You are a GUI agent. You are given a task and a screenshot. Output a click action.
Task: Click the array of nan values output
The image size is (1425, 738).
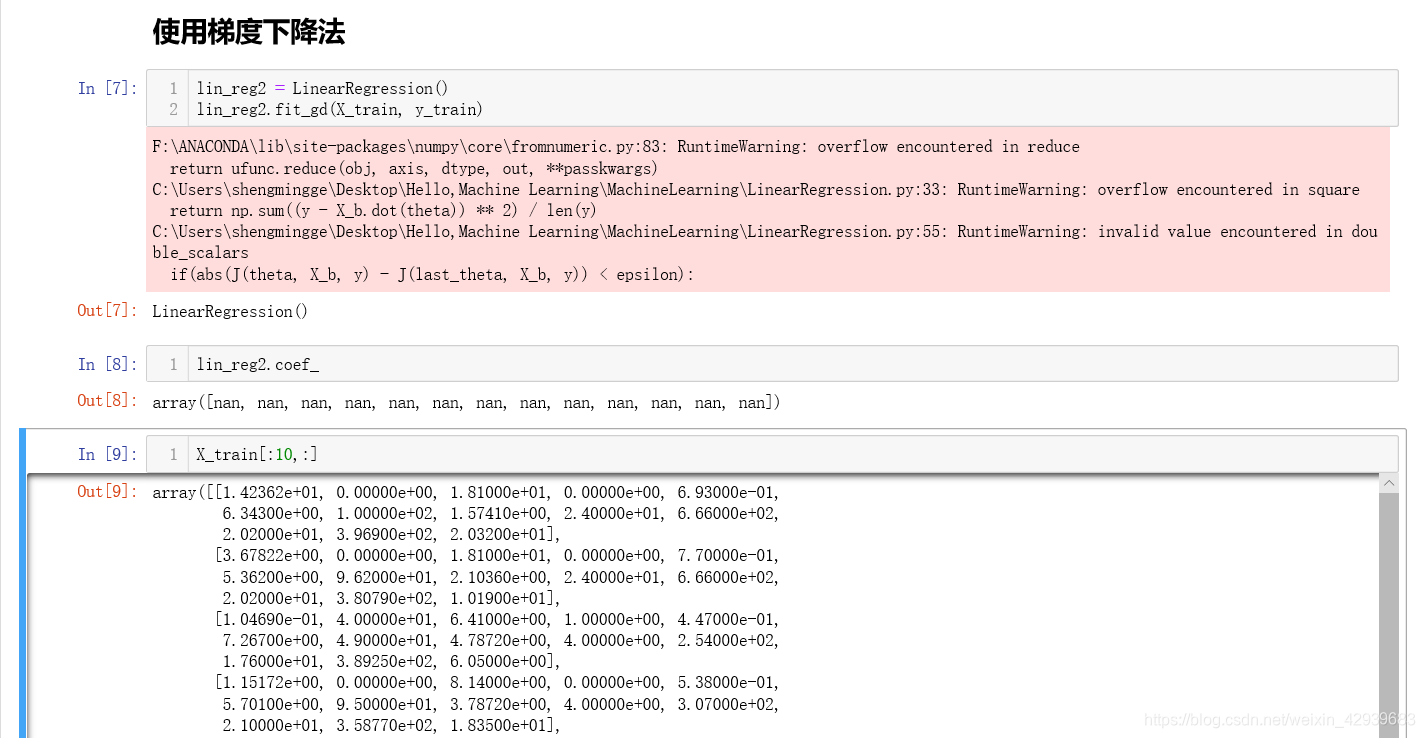tap(466, 403)
